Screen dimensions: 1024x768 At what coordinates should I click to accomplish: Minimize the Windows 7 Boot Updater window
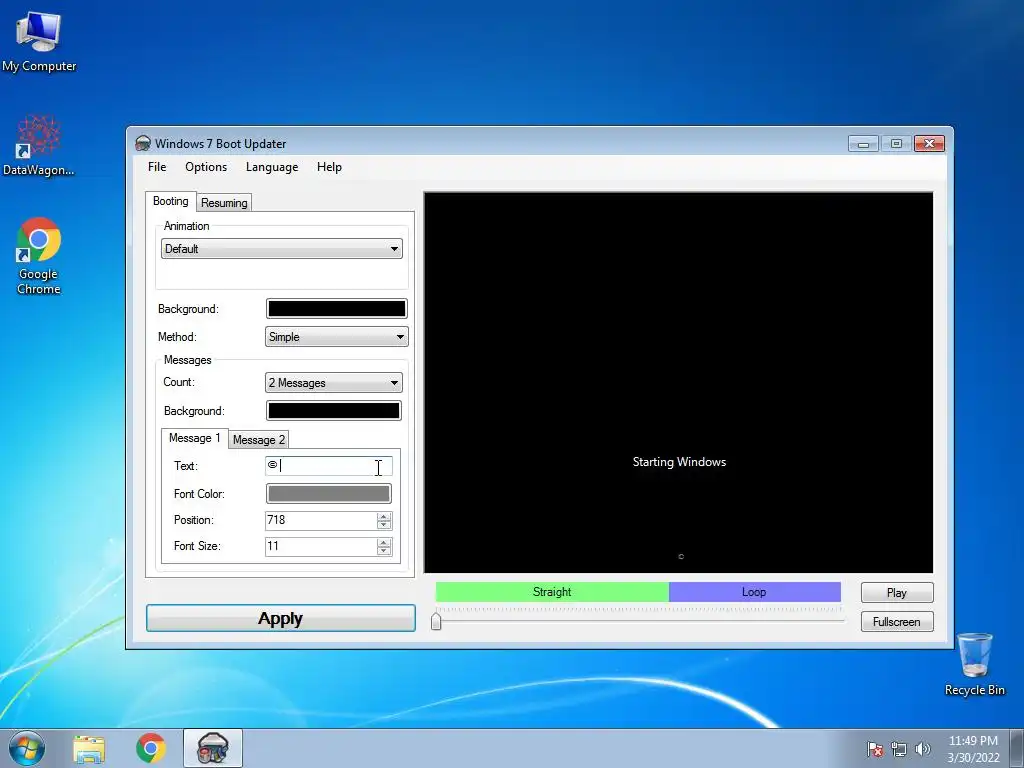pos(863,144)
